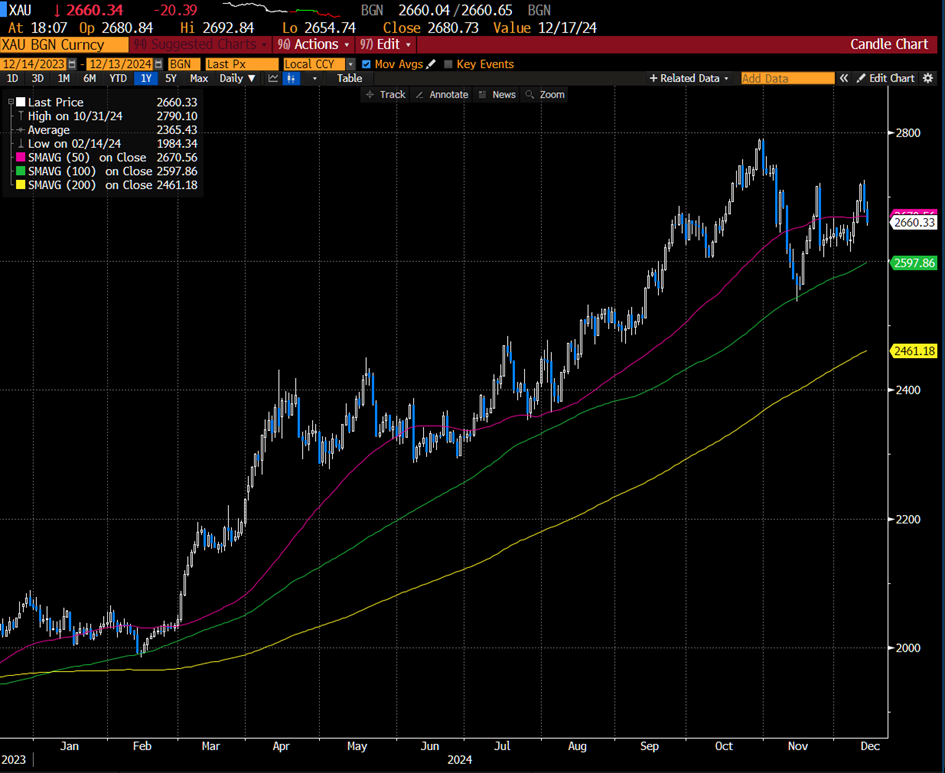Screen dimensions: 945x773
Task: Click the Last Price white color swatch
Action: click(x=21, y=102)
